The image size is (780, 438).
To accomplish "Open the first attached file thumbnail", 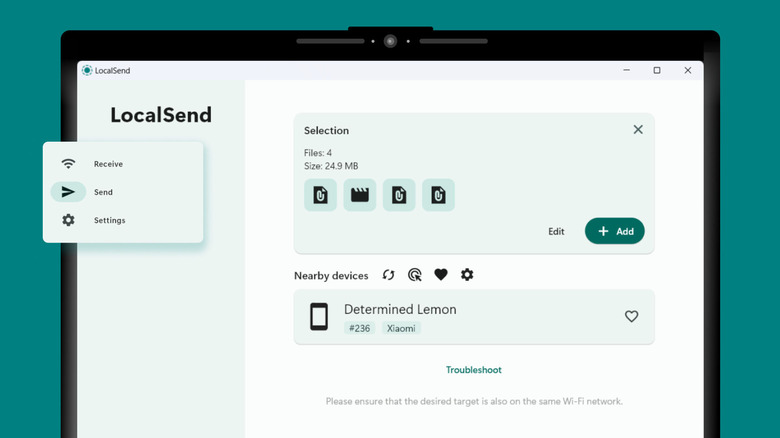I will tap(320, 195).
